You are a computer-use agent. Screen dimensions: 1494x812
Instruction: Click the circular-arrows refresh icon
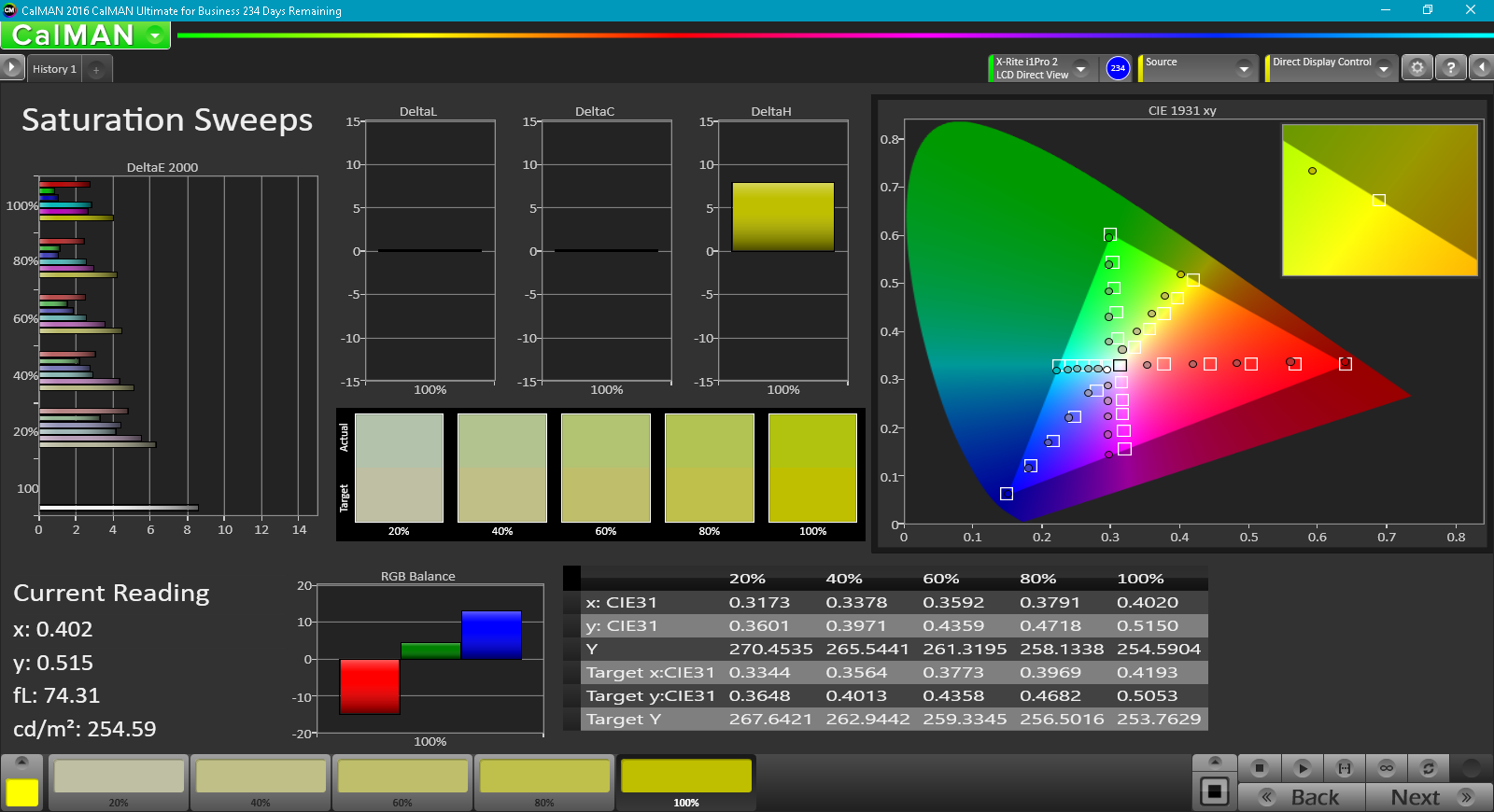pyautogui.click(x=1428, y=768)
